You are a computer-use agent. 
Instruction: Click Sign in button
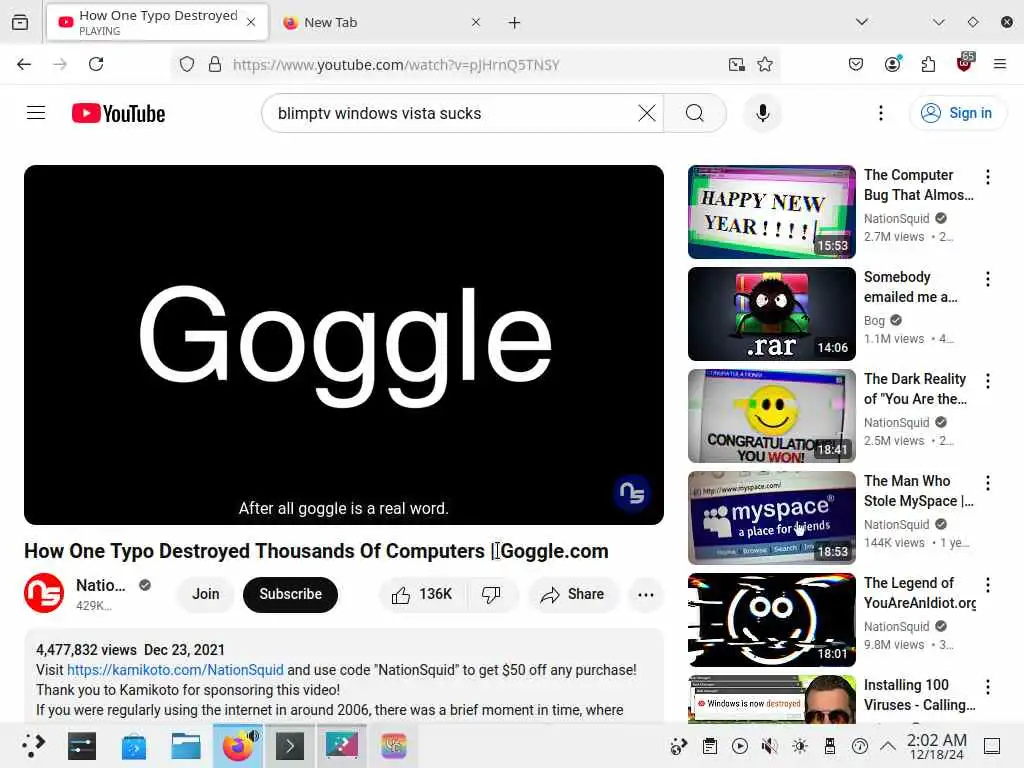click(957, 113)
